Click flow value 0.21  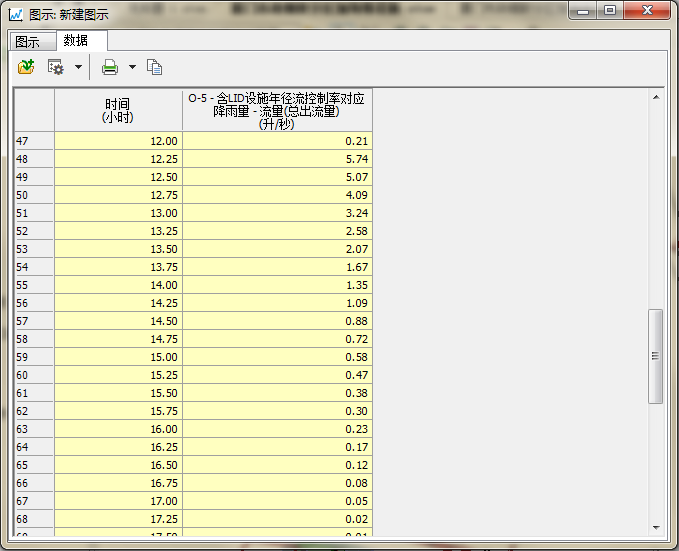pos(277,141)
